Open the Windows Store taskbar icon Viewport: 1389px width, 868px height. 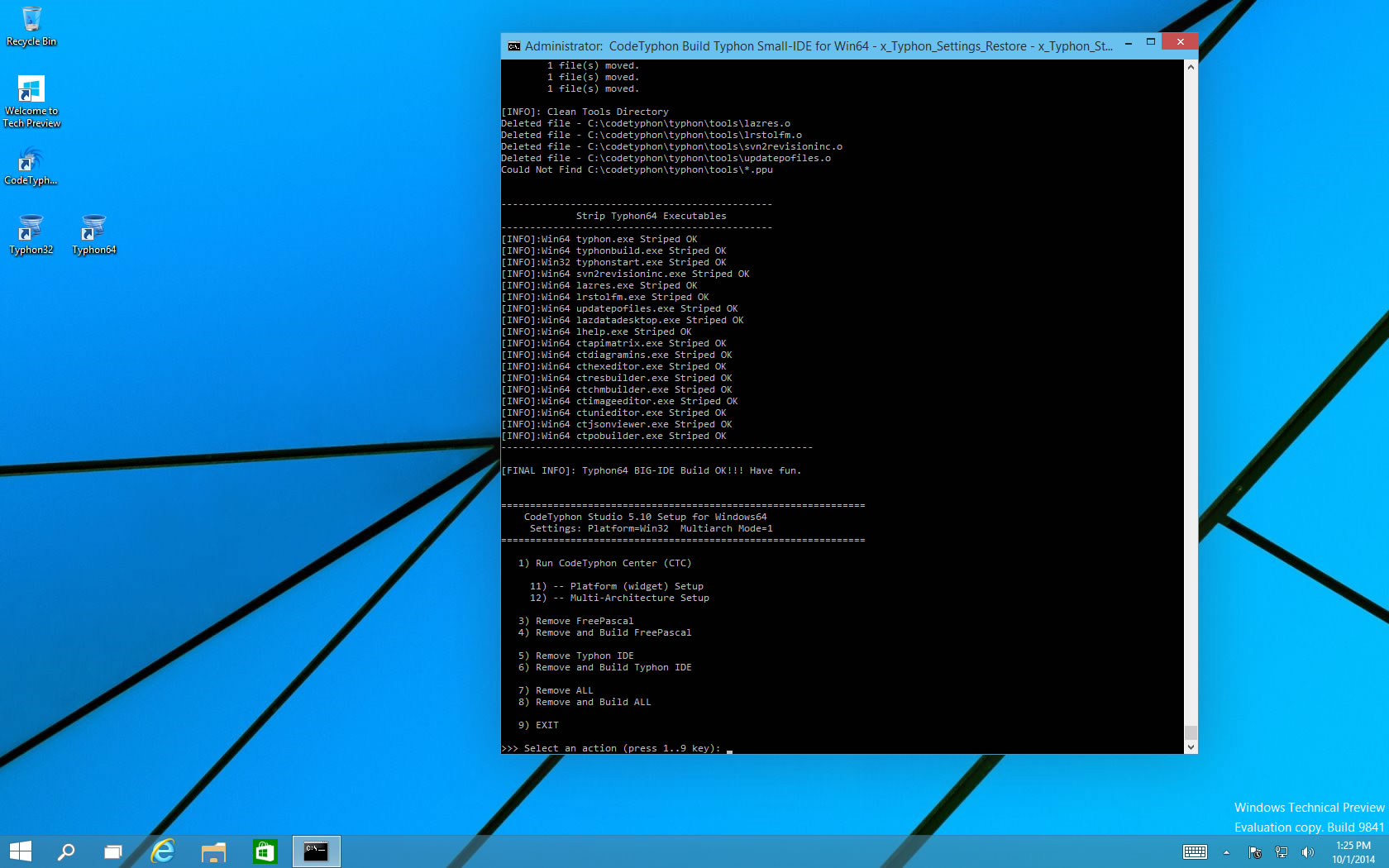point(265,851)
